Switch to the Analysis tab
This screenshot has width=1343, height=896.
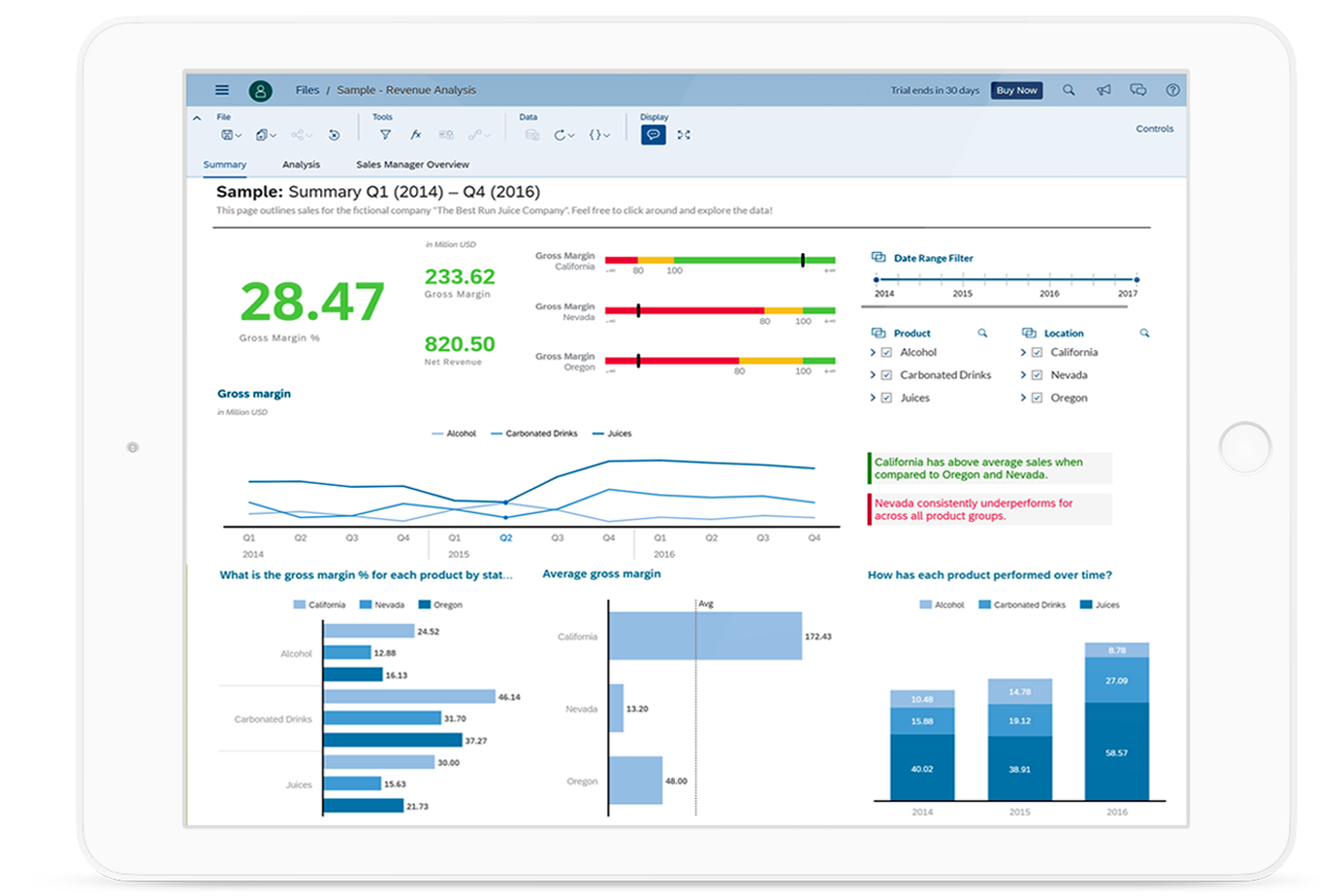[303, 165]
